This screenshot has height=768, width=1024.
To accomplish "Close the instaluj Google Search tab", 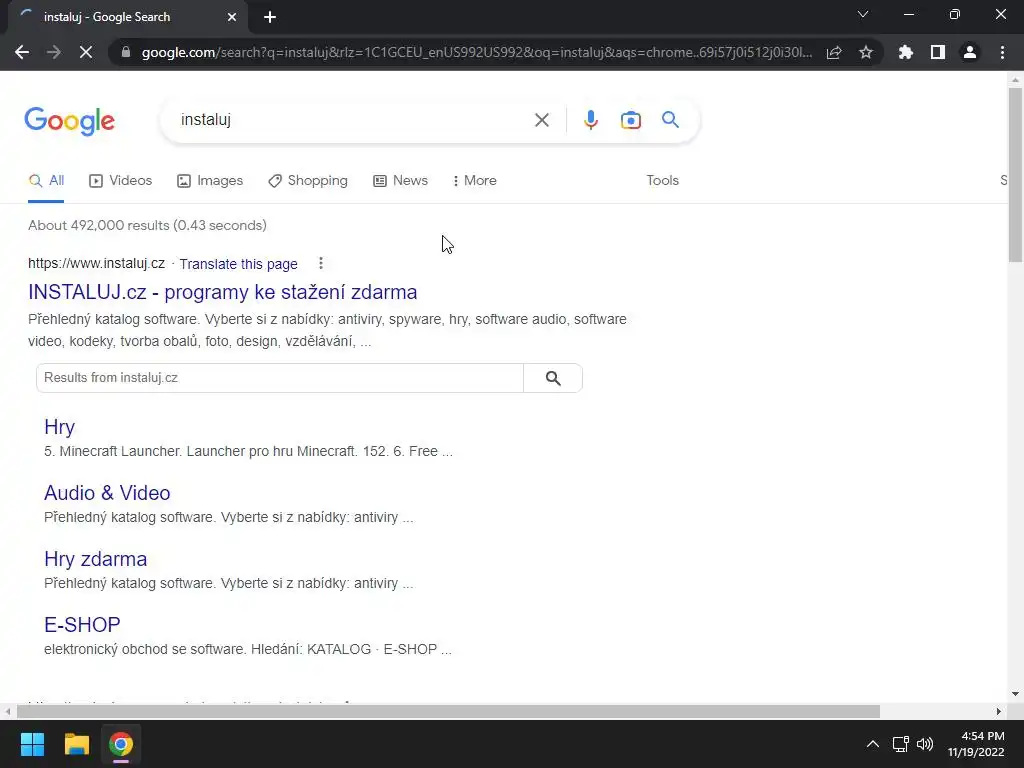I will [x=232, y=17].
